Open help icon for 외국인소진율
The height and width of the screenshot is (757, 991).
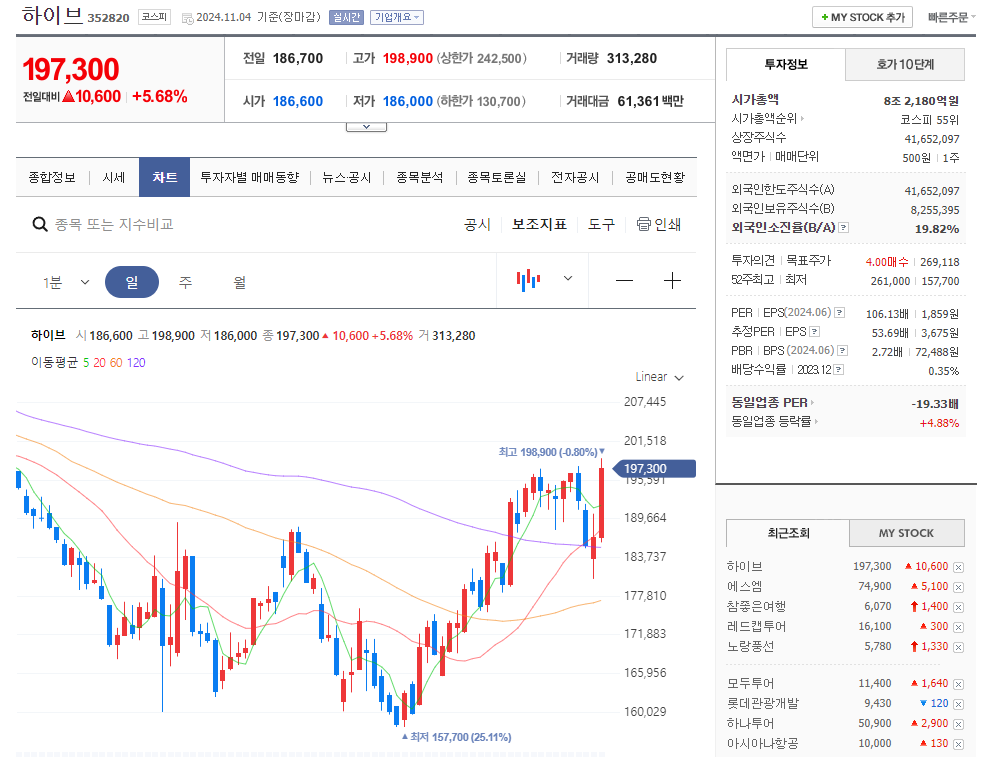[x=844, y=227]
